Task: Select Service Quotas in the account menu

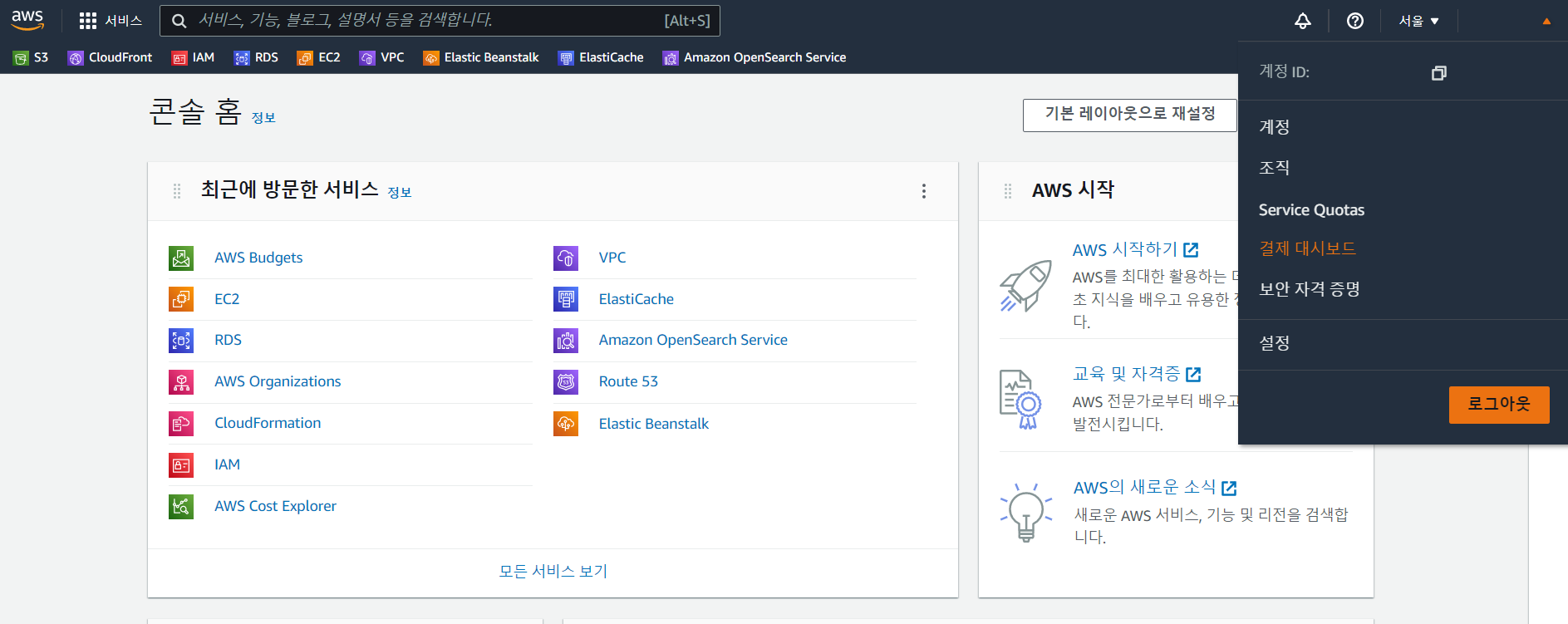Action: point(1311,209)
